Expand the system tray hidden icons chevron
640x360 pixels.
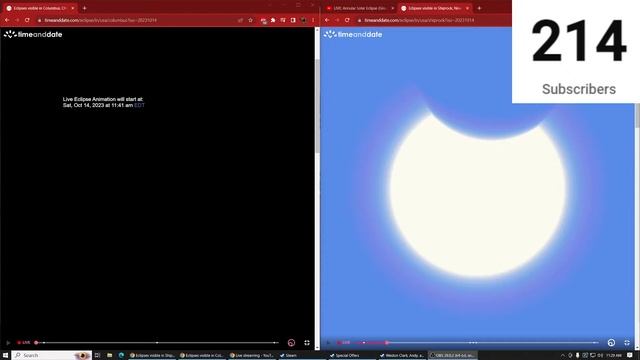(x=563, y=356)
